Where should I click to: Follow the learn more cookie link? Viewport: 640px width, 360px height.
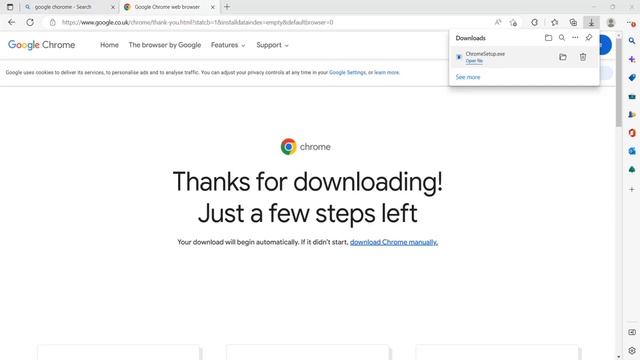click(387, 73)
